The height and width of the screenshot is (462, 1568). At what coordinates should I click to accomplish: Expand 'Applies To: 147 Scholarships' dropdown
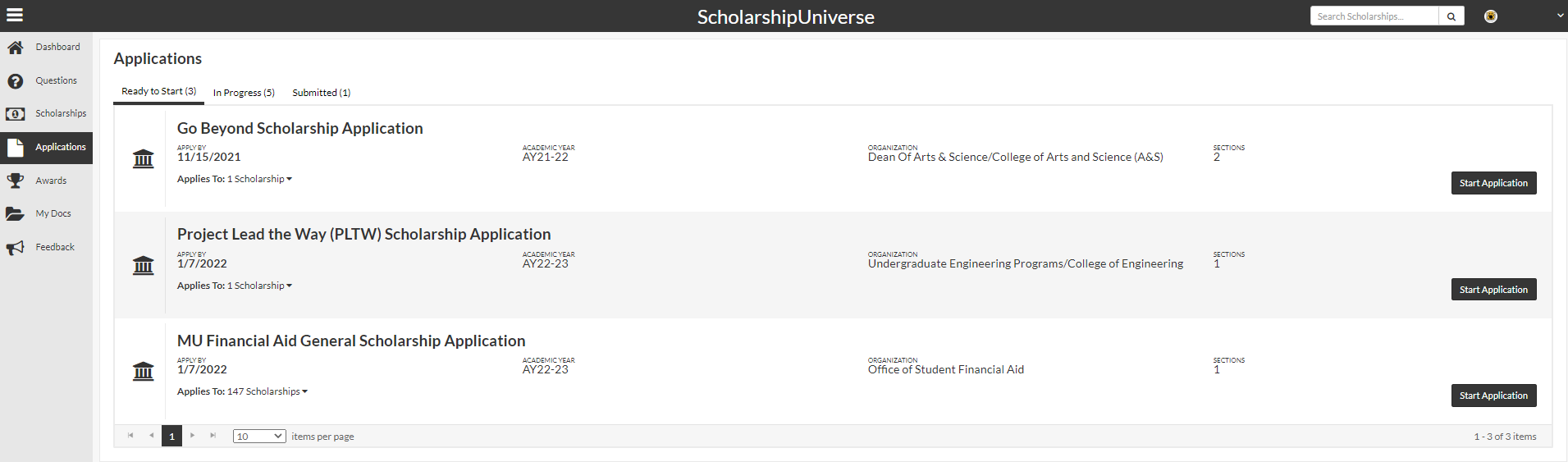(x=267, y=391)
